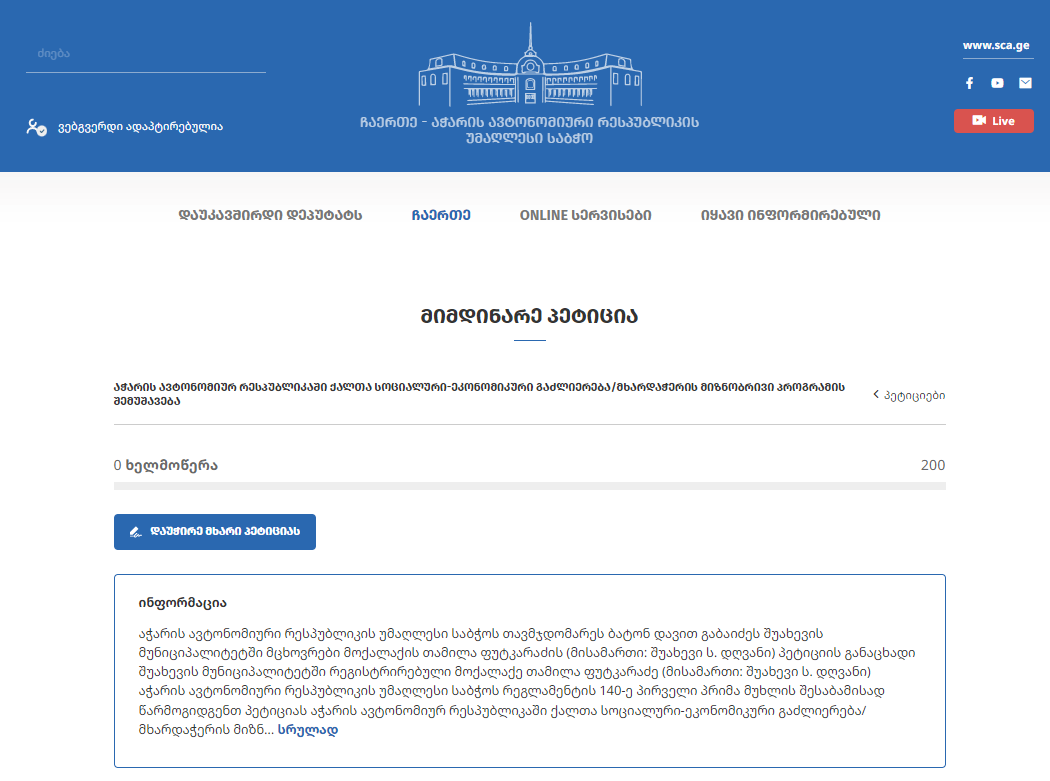Open the YouTube channel icon
The height and width of the screenshot is (781, 1050).
(x=997, y=83)
